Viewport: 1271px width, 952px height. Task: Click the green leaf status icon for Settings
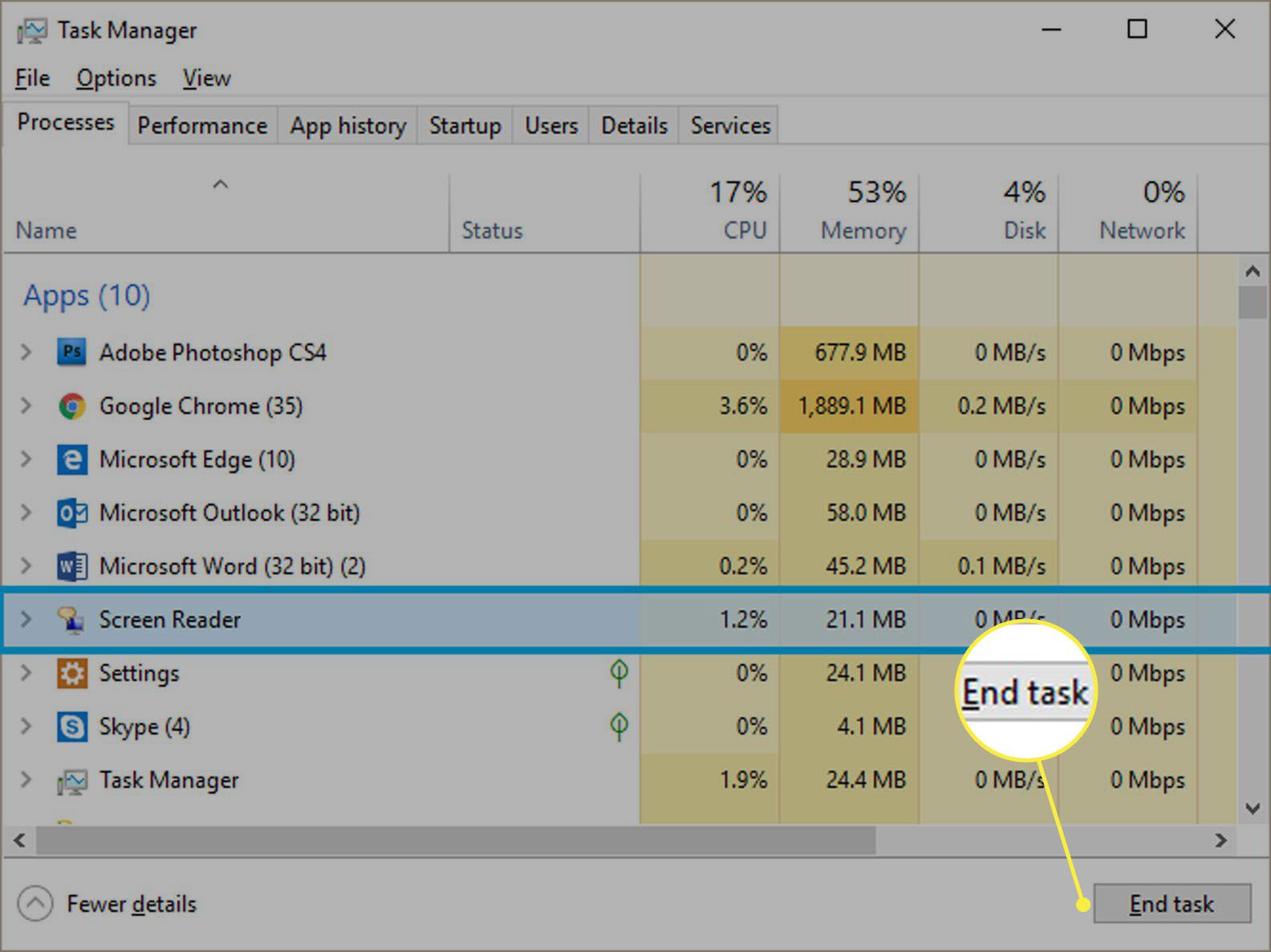619,672
